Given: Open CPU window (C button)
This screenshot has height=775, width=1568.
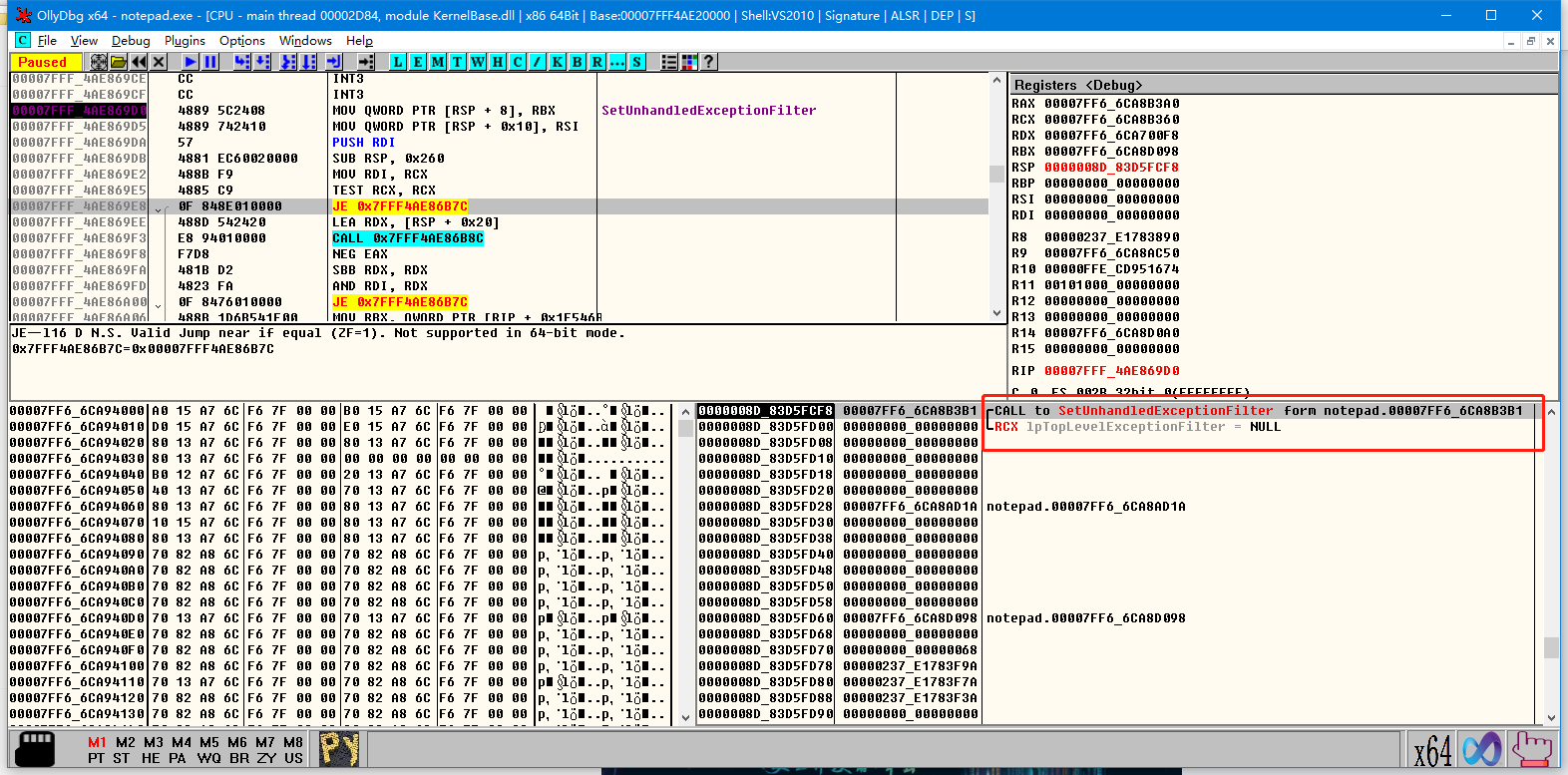Looking at the screenshot, I should [518, 62].
